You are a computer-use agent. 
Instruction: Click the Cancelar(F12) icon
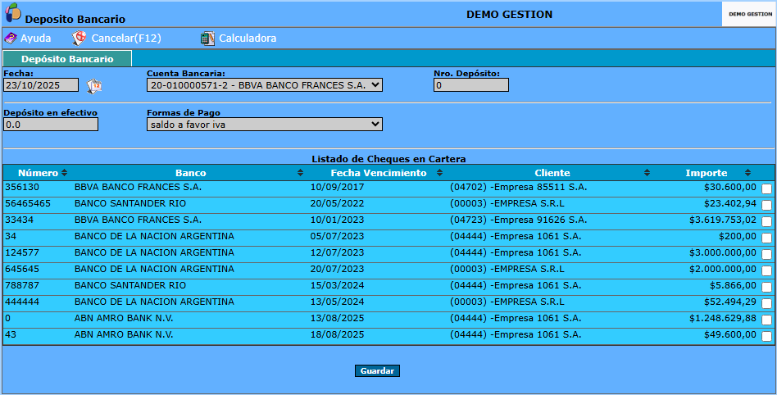coord(79,38)
